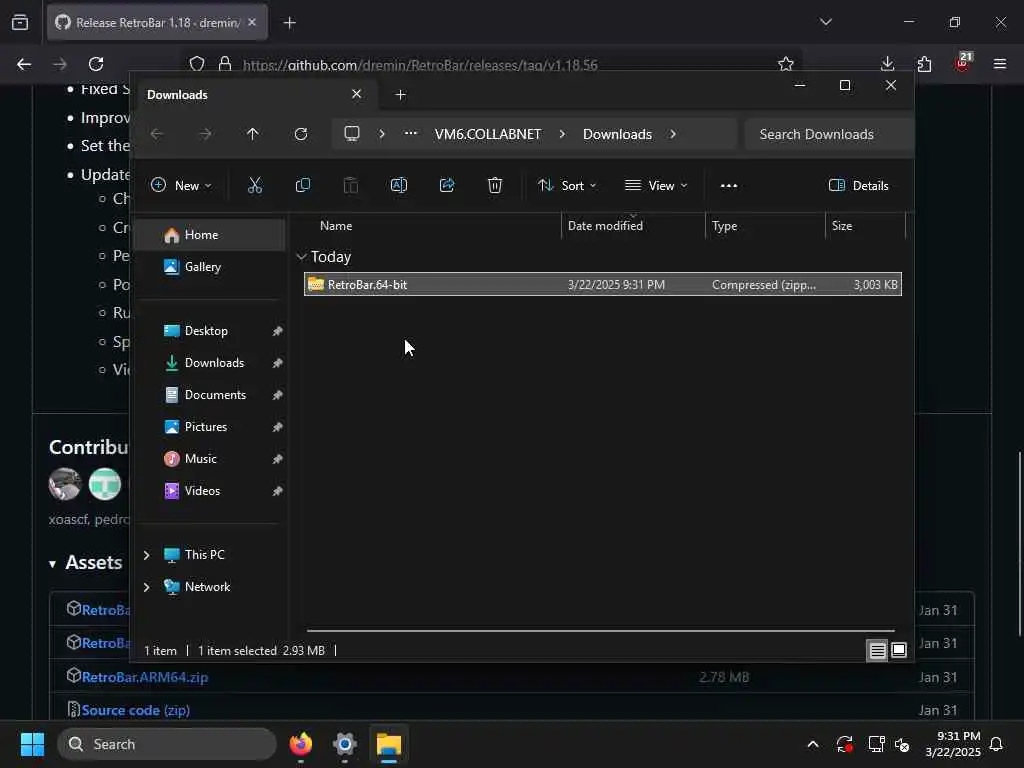Expand the This PC tree node
Image resolution: width=1024 pixels, height=768 pixels.
pos(146,555)
